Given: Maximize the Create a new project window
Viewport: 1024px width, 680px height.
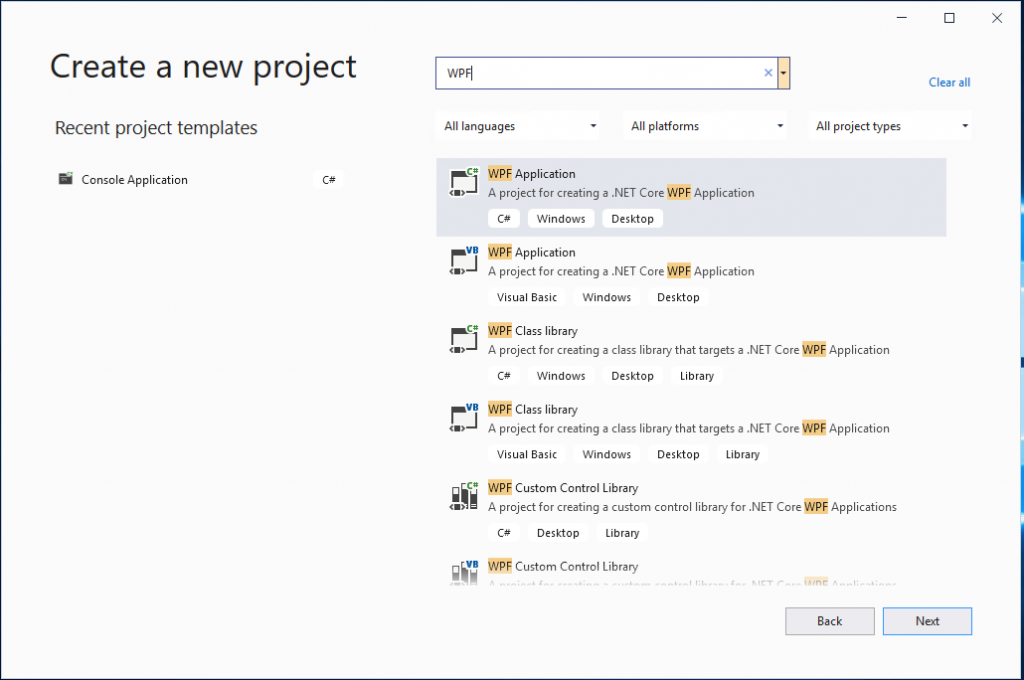Looking at the screenshot, I should point(949,17).
